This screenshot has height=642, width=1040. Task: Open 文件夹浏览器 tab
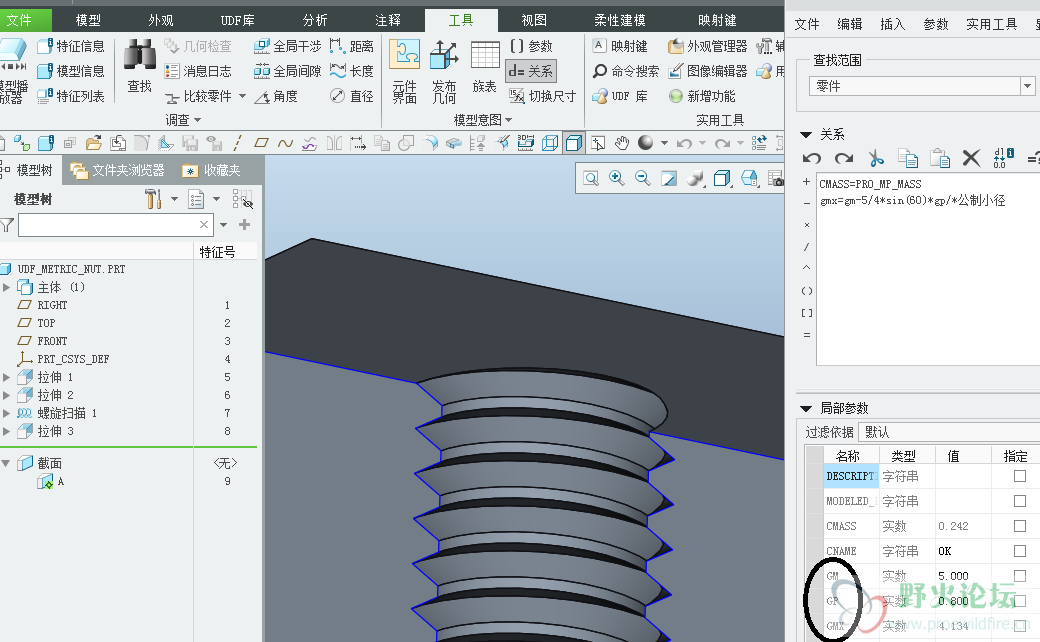[x=118, y=170]
